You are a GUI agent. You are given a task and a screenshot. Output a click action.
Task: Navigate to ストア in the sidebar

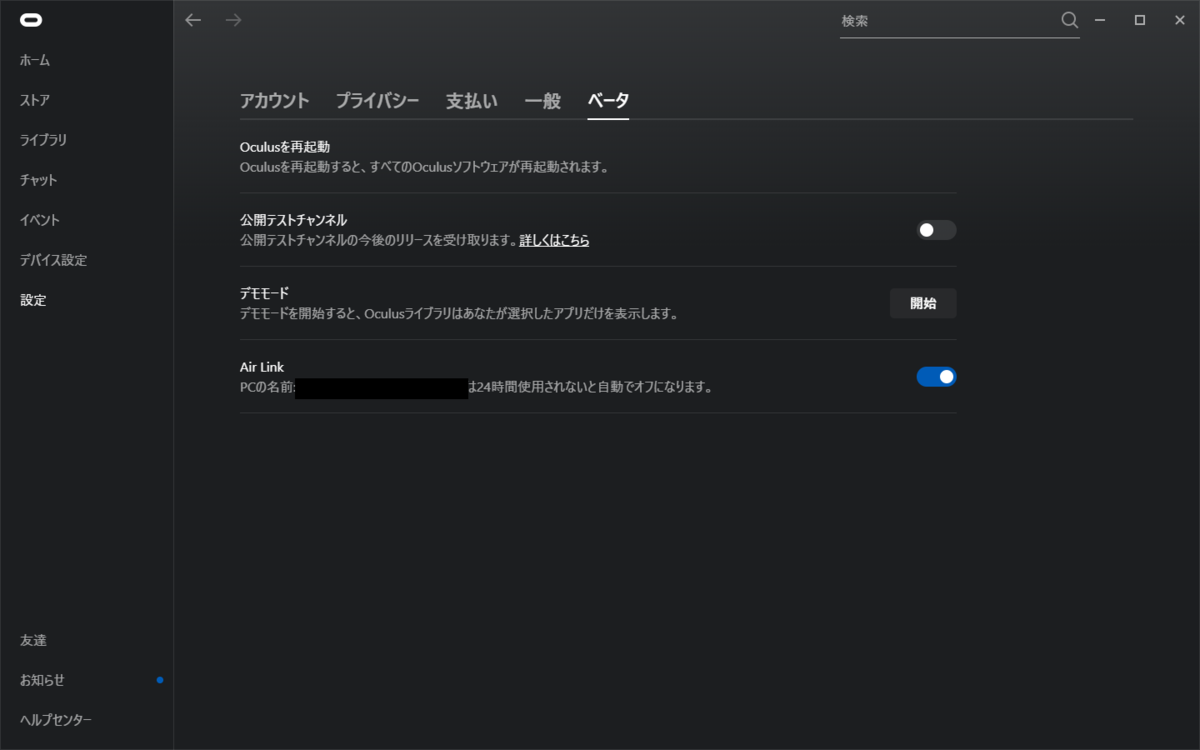[33, 100]
